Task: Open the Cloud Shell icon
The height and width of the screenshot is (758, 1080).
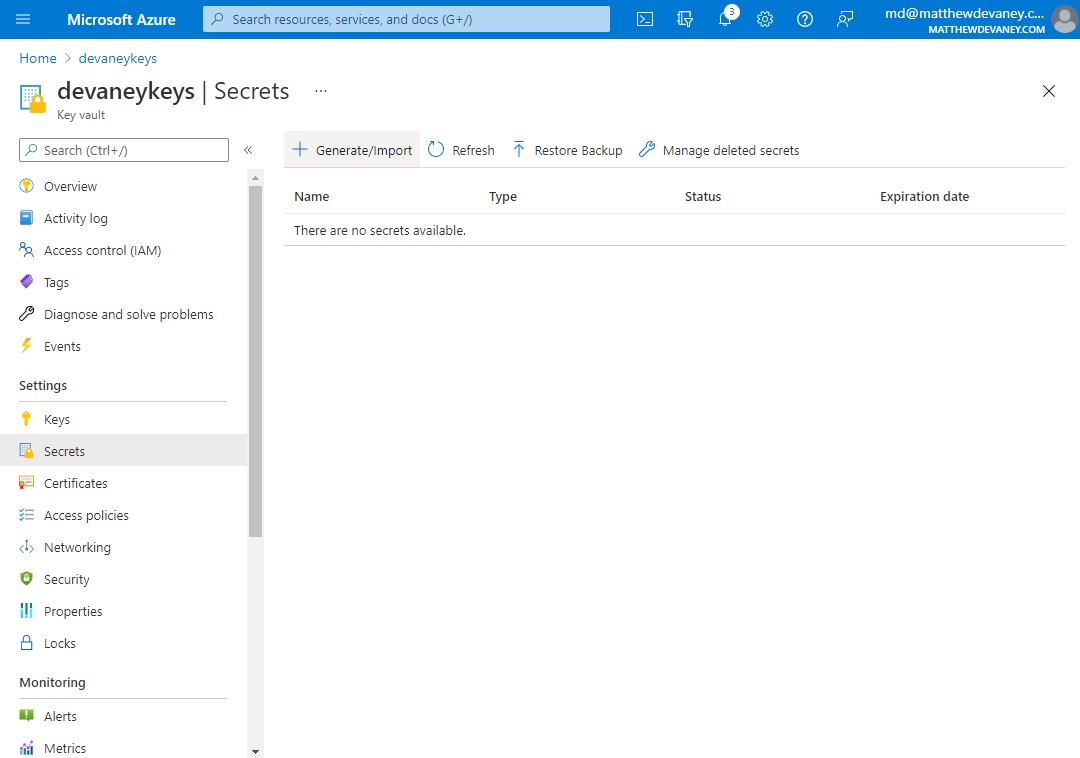Action: 645,19
